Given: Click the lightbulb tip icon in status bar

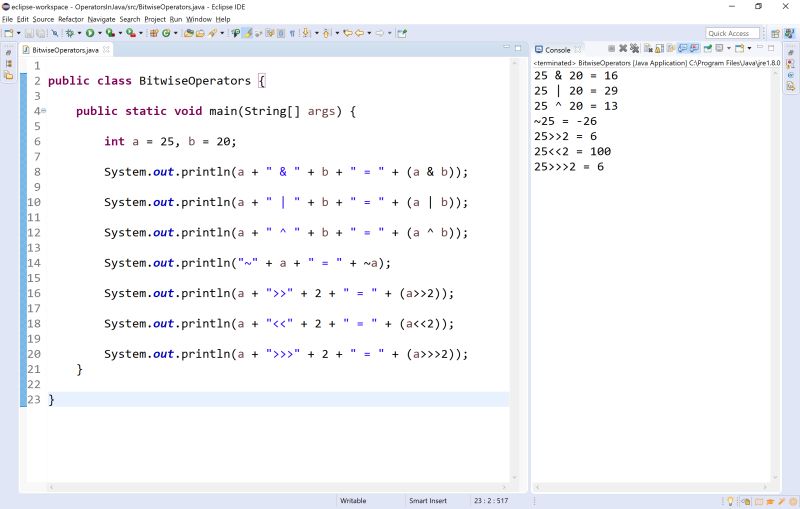Looking at the screenshot, I should pos(730,501).
